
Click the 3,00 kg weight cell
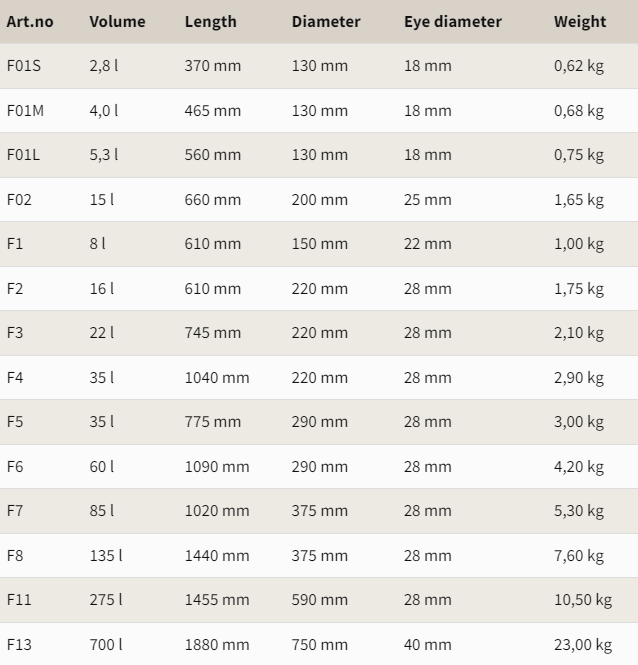pos(579,422)
